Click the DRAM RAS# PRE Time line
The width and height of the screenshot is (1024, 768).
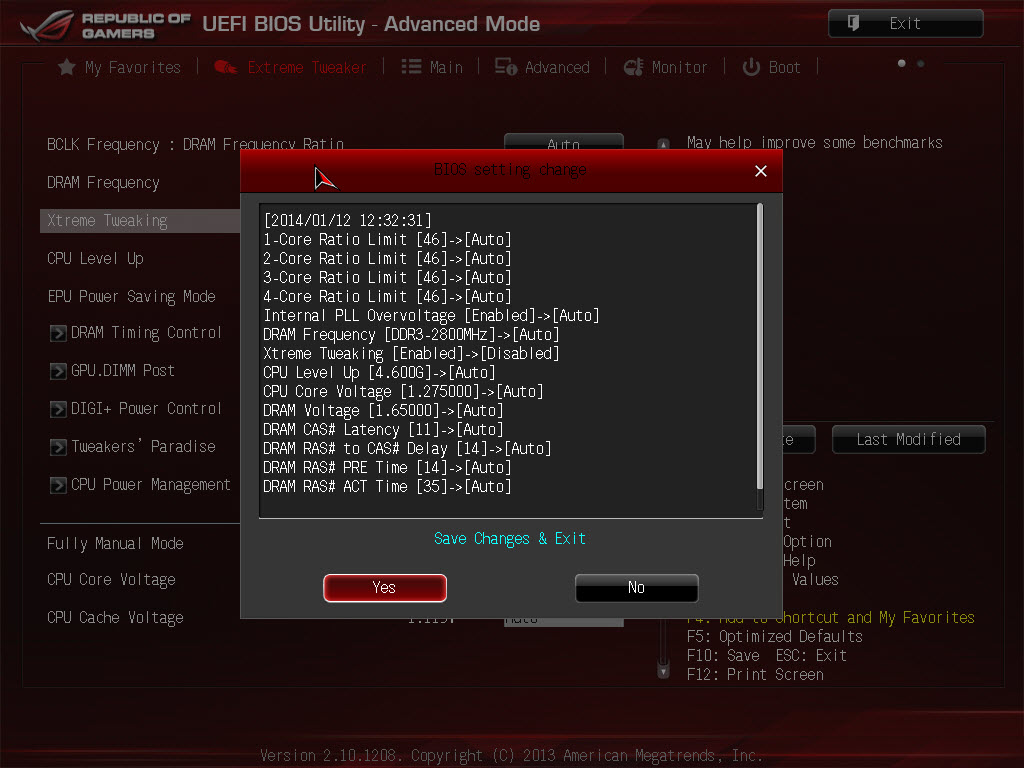[x=387, y=467]
